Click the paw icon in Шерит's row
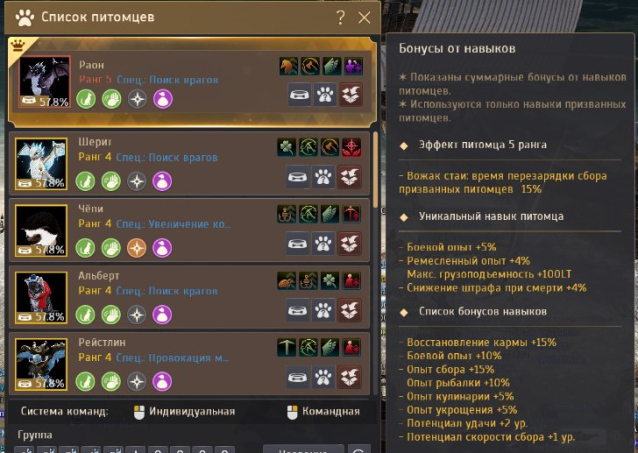This screenshot has width=638, height=453. click(323, 177)
